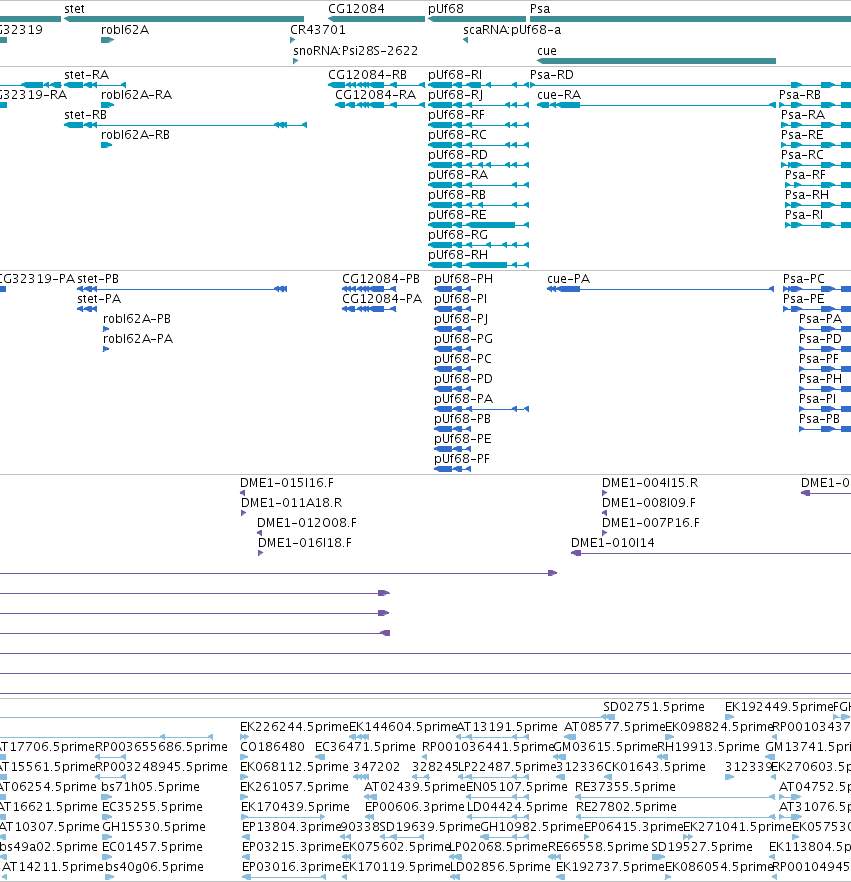Select the stet-RB transcript line

click(x=186, y=125)
